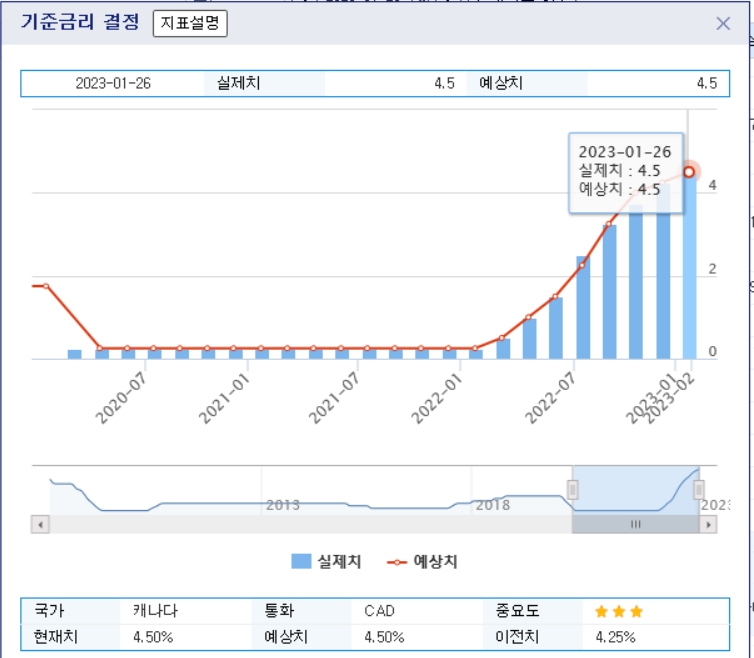Click the 2022-07 x-axis label
754x658 pixels.
[x=550, y=398]
